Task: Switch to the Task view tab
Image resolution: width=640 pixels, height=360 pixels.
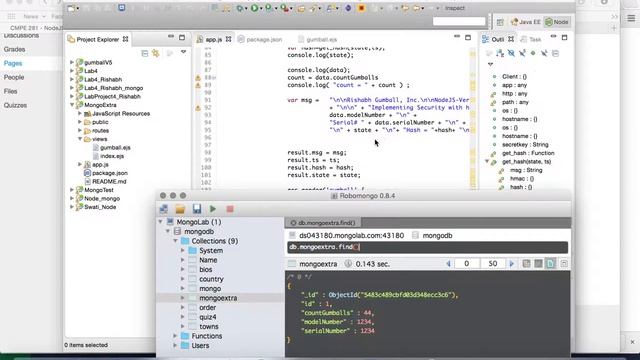Action: pos(531,40)
